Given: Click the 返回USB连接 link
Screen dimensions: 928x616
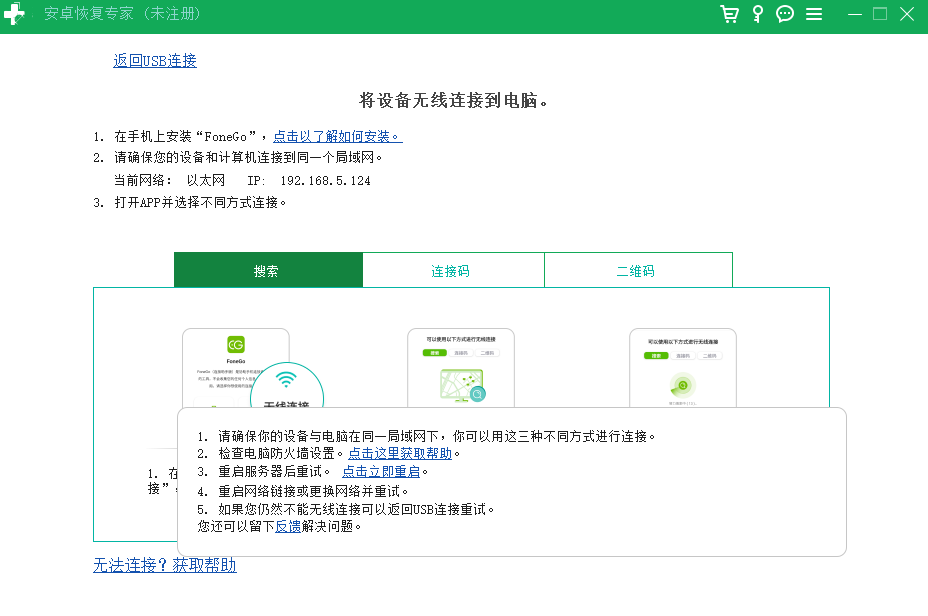Looking at the screenshot, I should 155,61.
